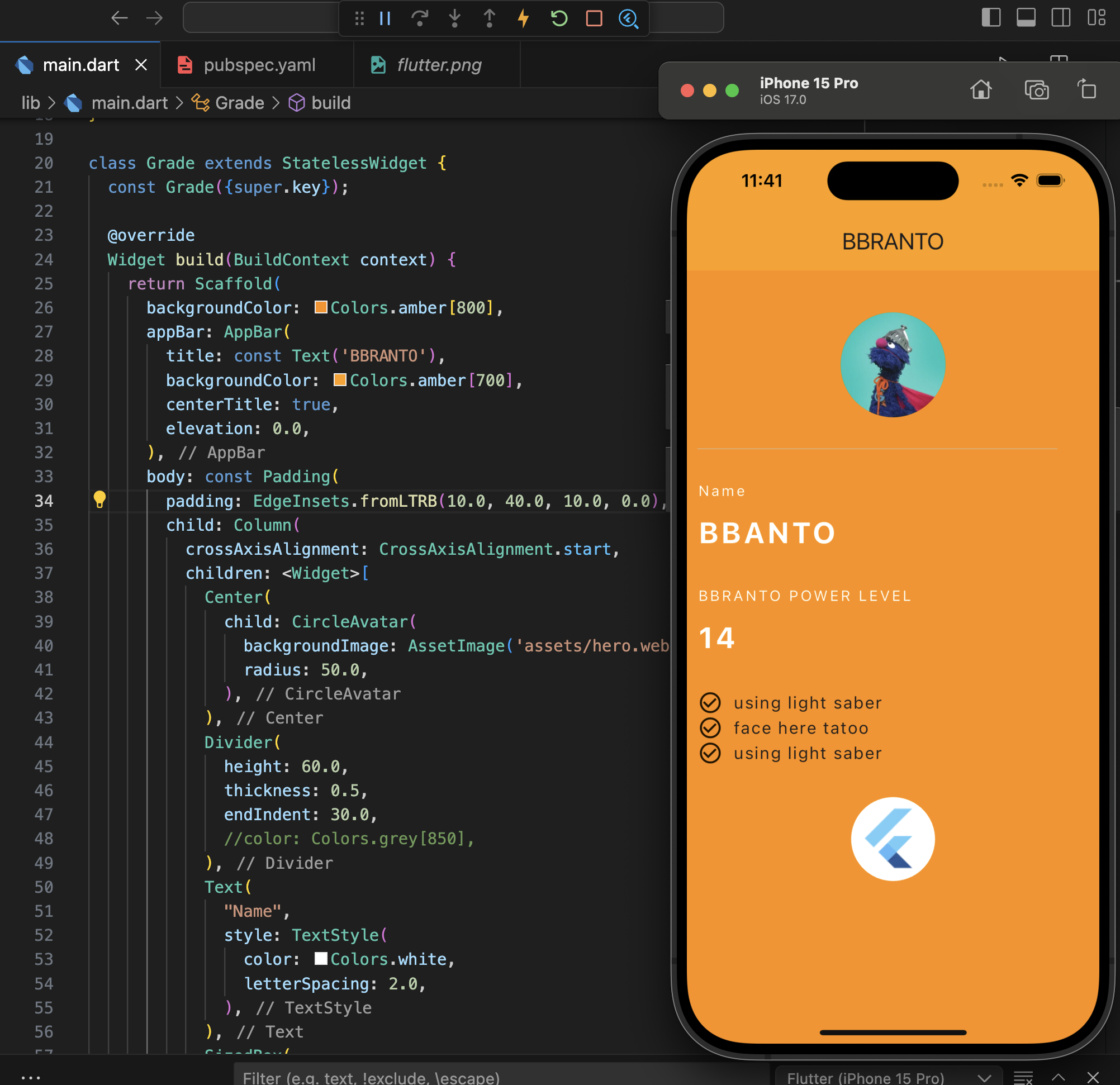Viewport: 1120px width, 1085px height.
Task: Toggle the bottom panel visibility
Action: coord(1026,18)
